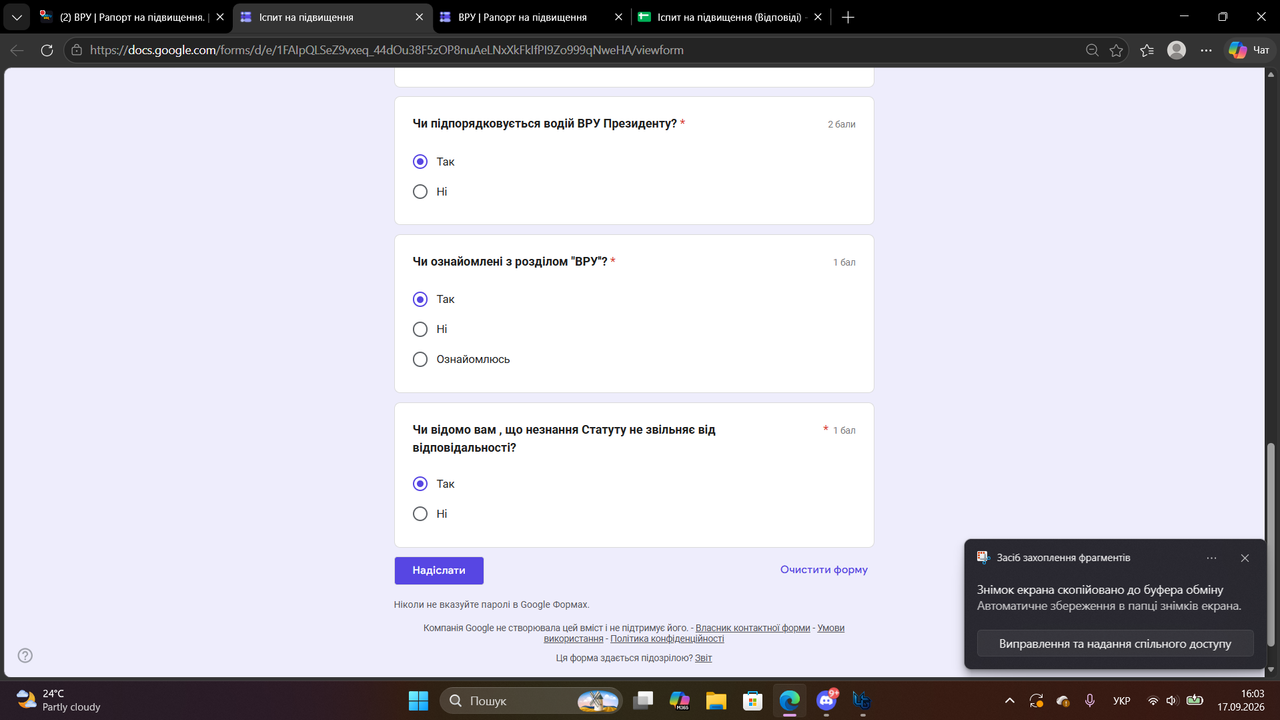The image size is (1280, 720).
Task: Open File Explorer from the taskbar
Action: (x=715, y=700)
